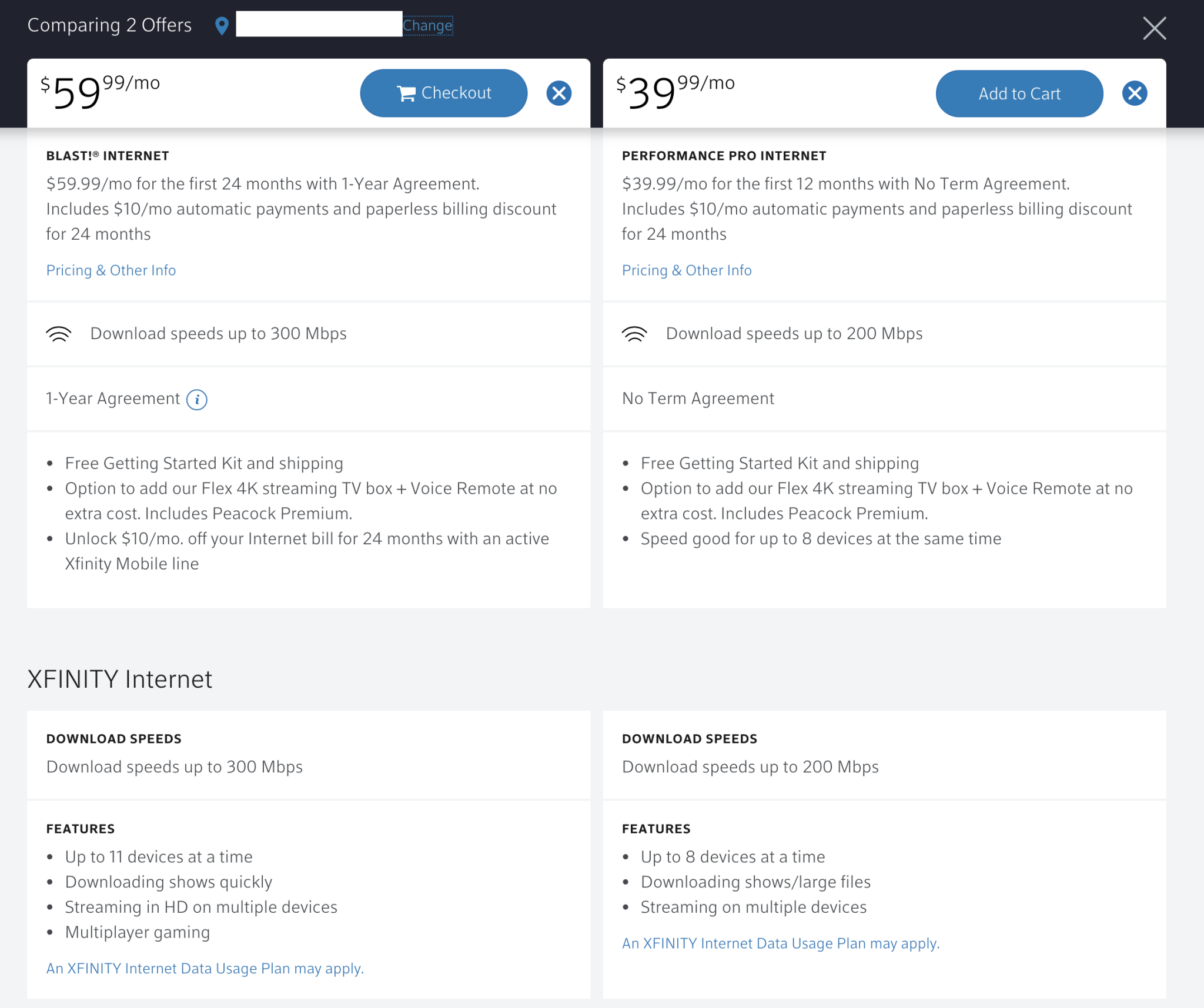The width and height of the screenshot is (1204, 1008).
Task: Remove the Performance Pro offer via its X icon
Action: pyautogui.click(x=1135, y=92)
